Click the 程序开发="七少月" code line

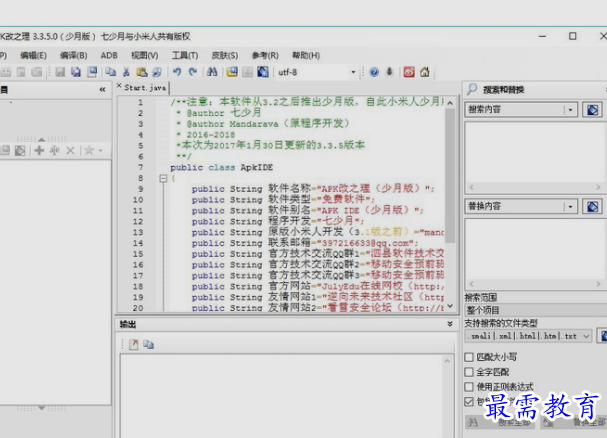(x=278, y=222)
